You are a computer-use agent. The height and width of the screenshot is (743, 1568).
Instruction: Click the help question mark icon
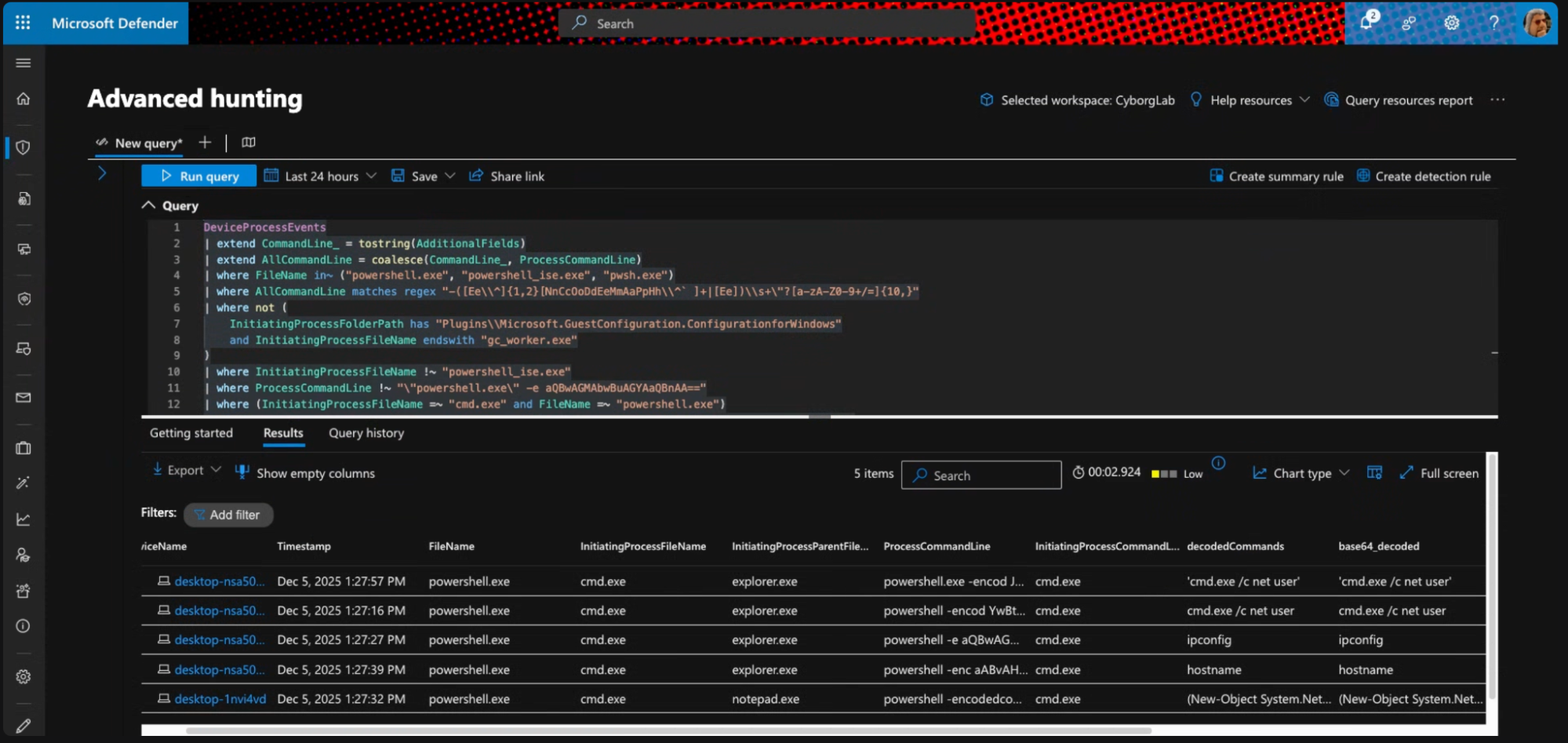coord(1493,23)
